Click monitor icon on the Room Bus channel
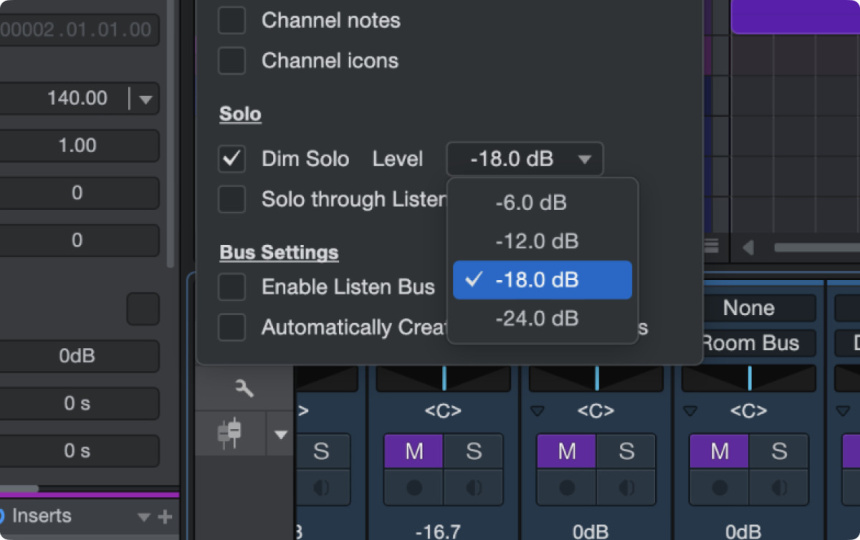The height and width of the screenshot is (540, 860). [779, 487]
